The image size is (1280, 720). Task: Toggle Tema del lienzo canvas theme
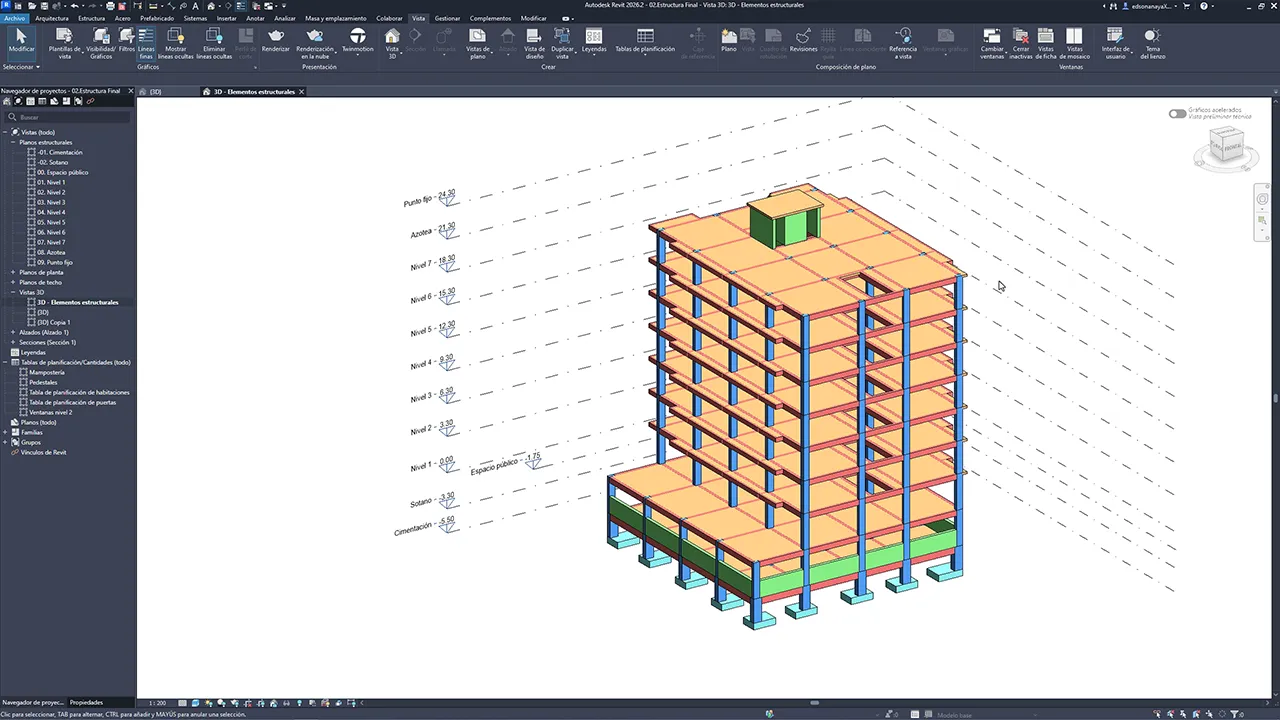point(1152,37)
